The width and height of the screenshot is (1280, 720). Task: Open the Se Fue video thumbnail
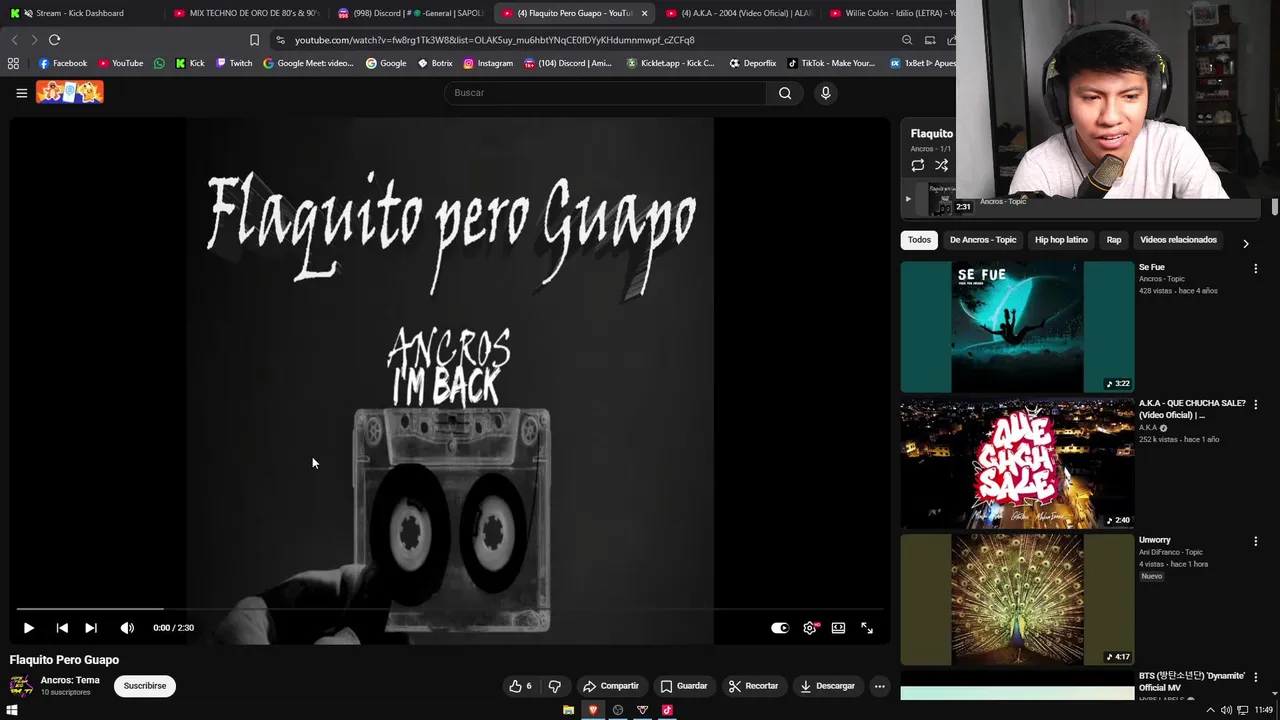pyautogui.click(x=1017, y=327)
